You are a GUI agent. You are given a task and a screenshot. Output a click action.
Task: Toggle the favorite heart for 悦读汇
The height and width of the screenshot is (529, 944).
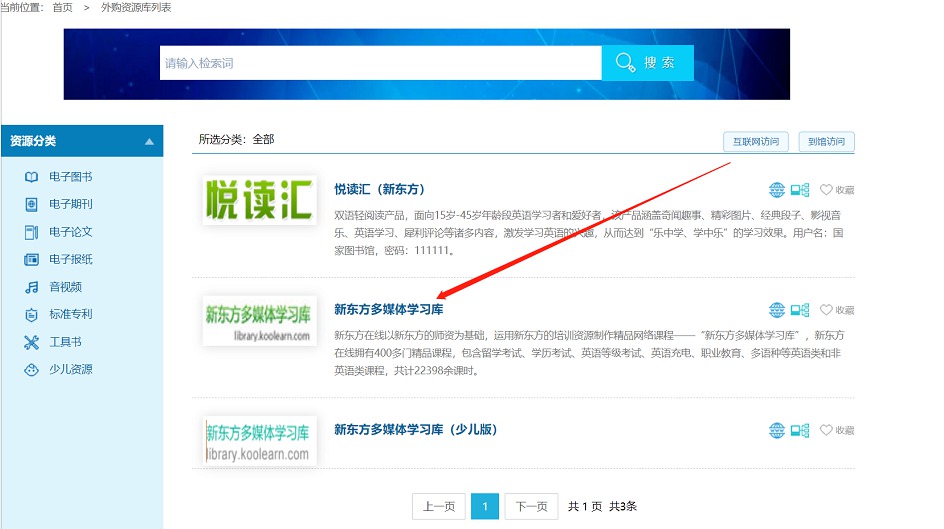[x=826, y=190]
